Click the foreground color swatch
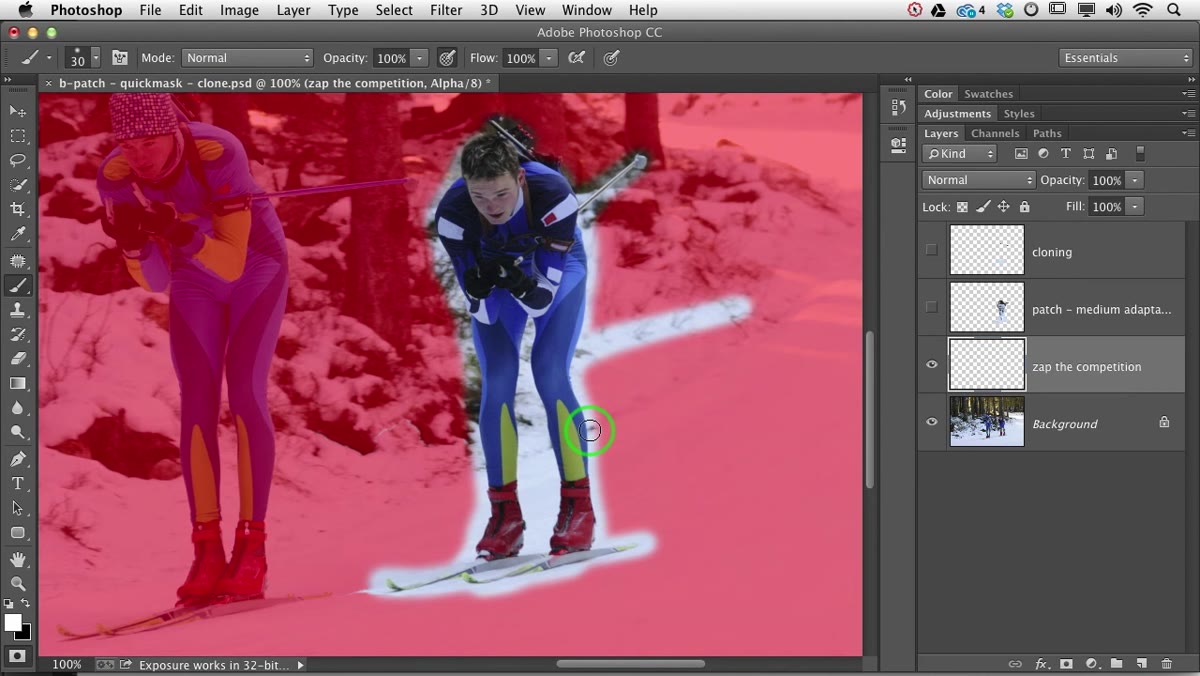The image size is (1200, 676). point(13,623)
